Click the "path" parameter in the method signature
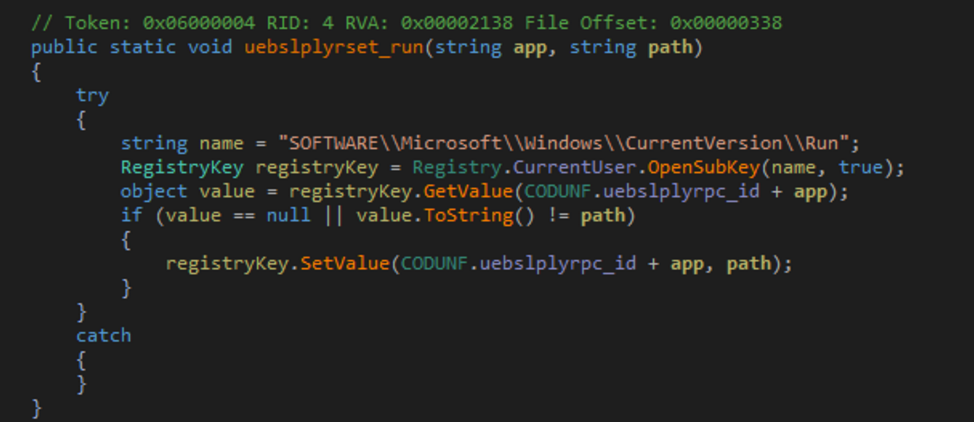974x422 pixels. (x=670, y=48)
